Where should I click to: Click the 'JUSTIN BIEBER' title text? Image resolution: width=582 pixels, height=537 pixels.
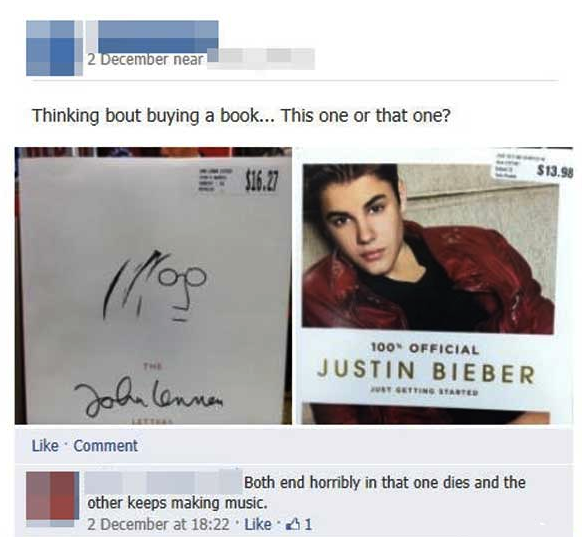click(x=426, y=371)
